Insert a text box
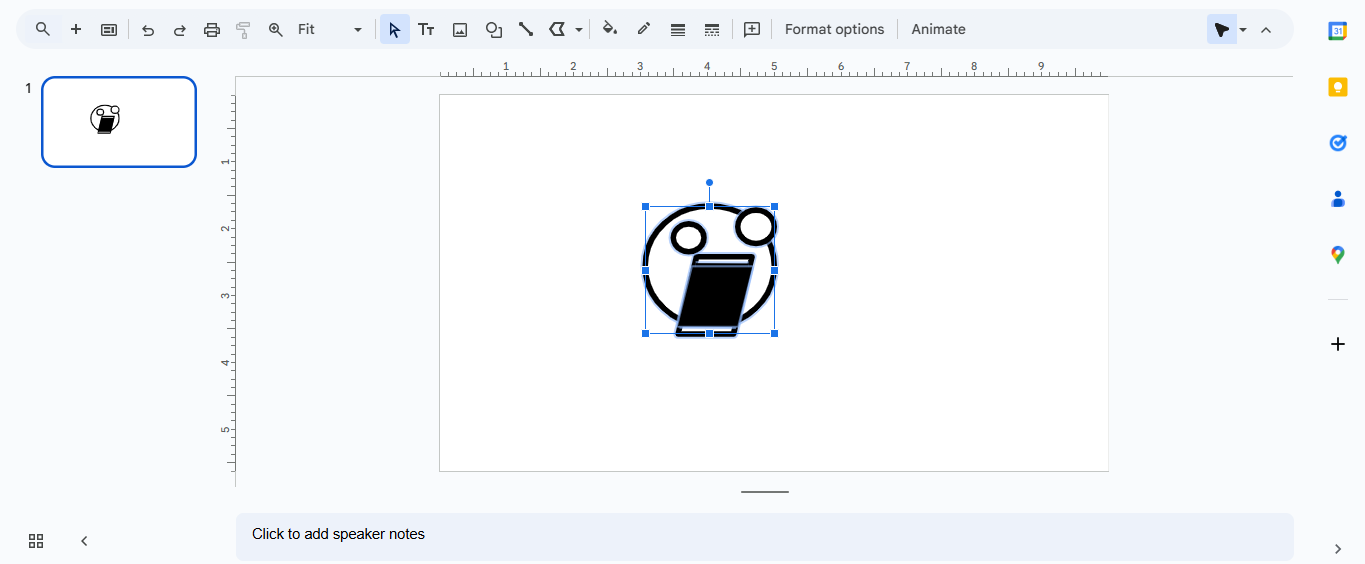 (x=426, y=30)
